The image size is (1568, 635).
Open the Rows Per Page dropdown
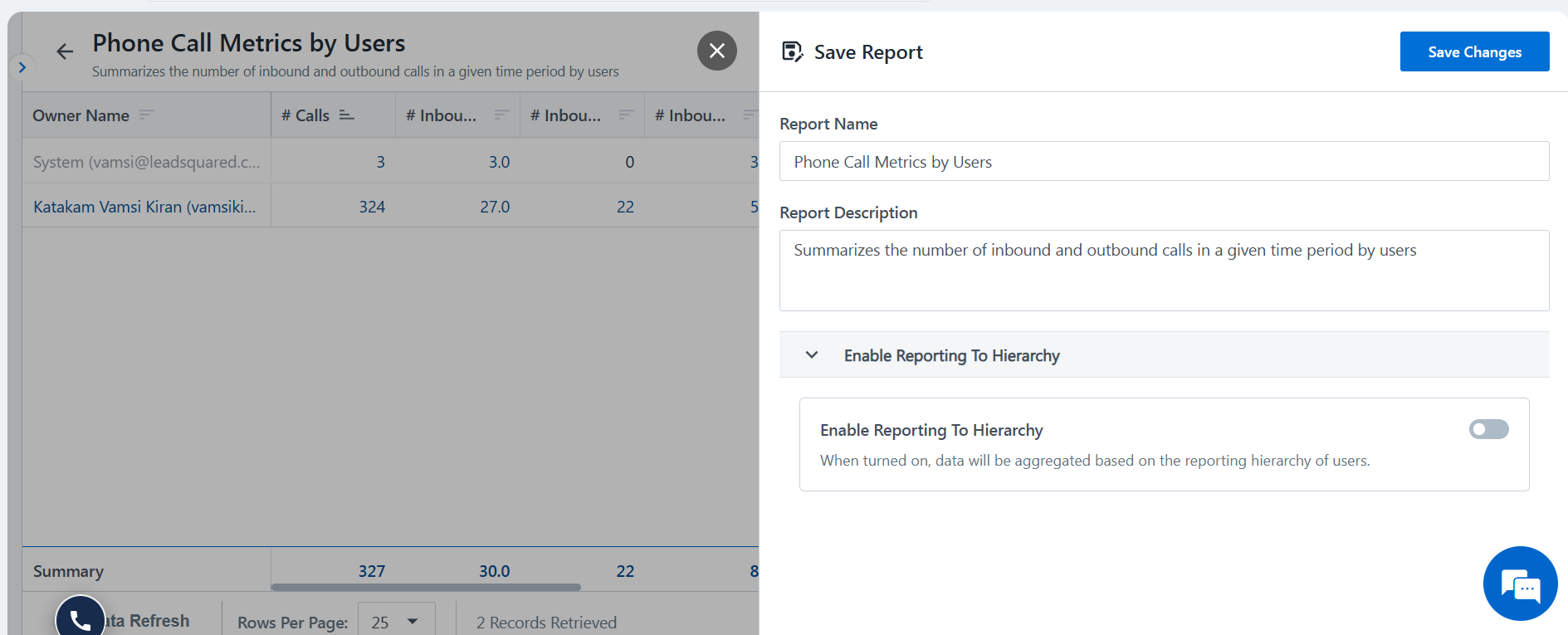396,622
